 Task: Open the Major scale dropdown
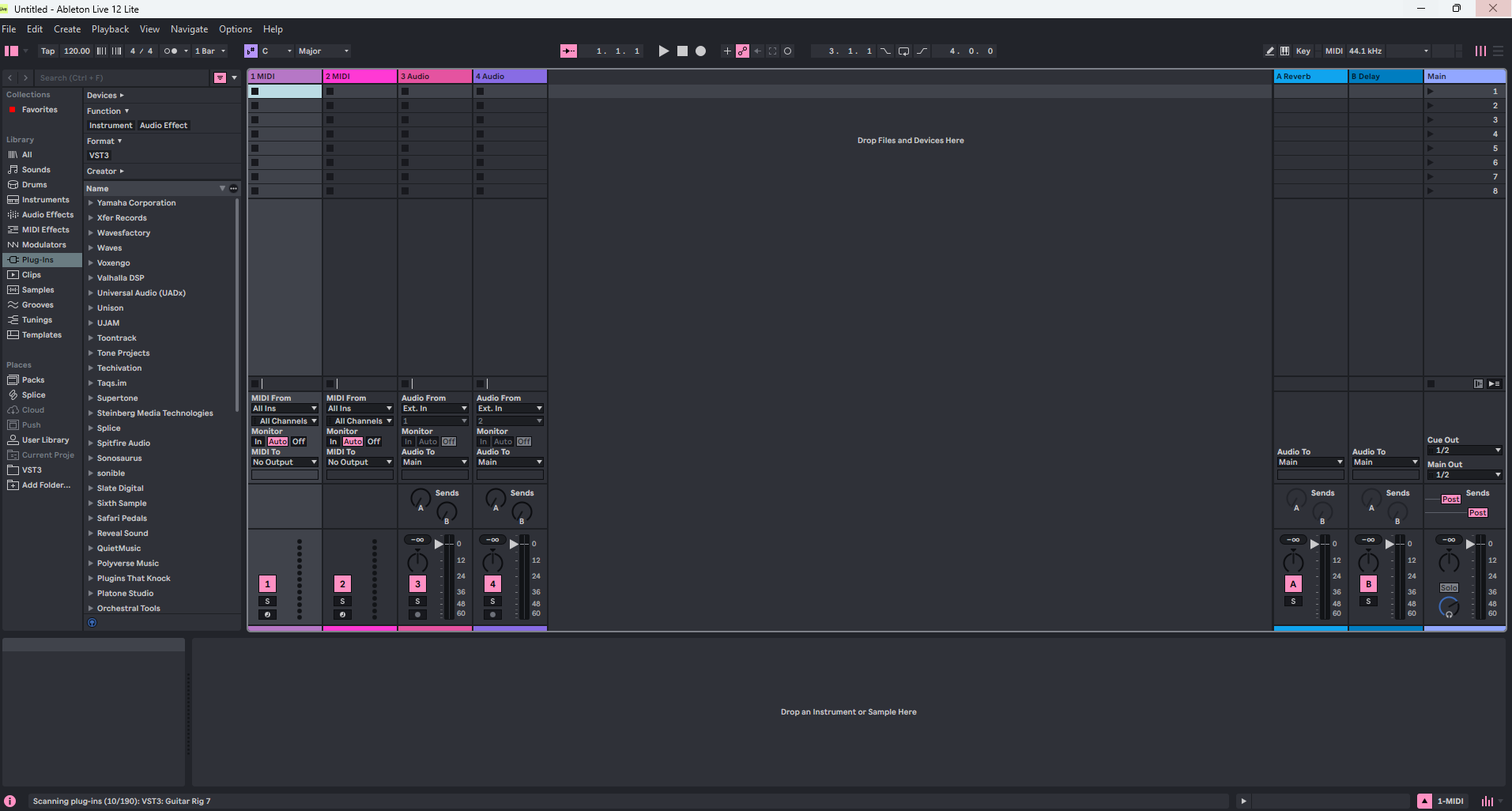(323, 51)
